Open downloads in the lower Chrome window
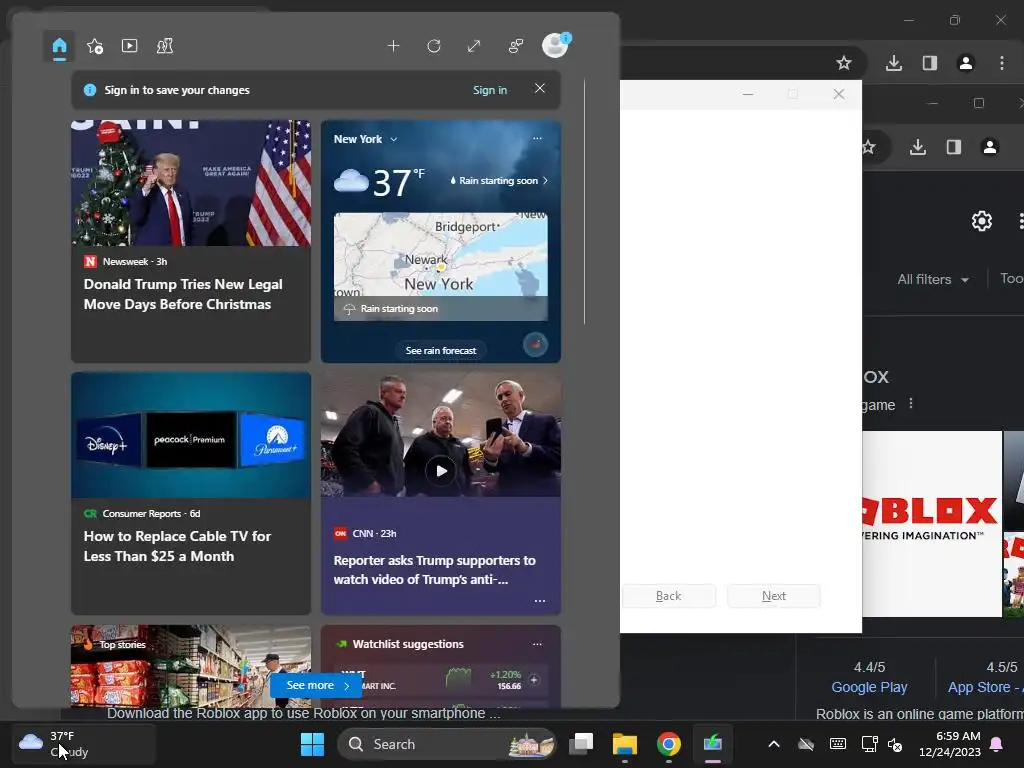Screen dimensions: 1024x768 pyautogui.click(x=918, y=147)
